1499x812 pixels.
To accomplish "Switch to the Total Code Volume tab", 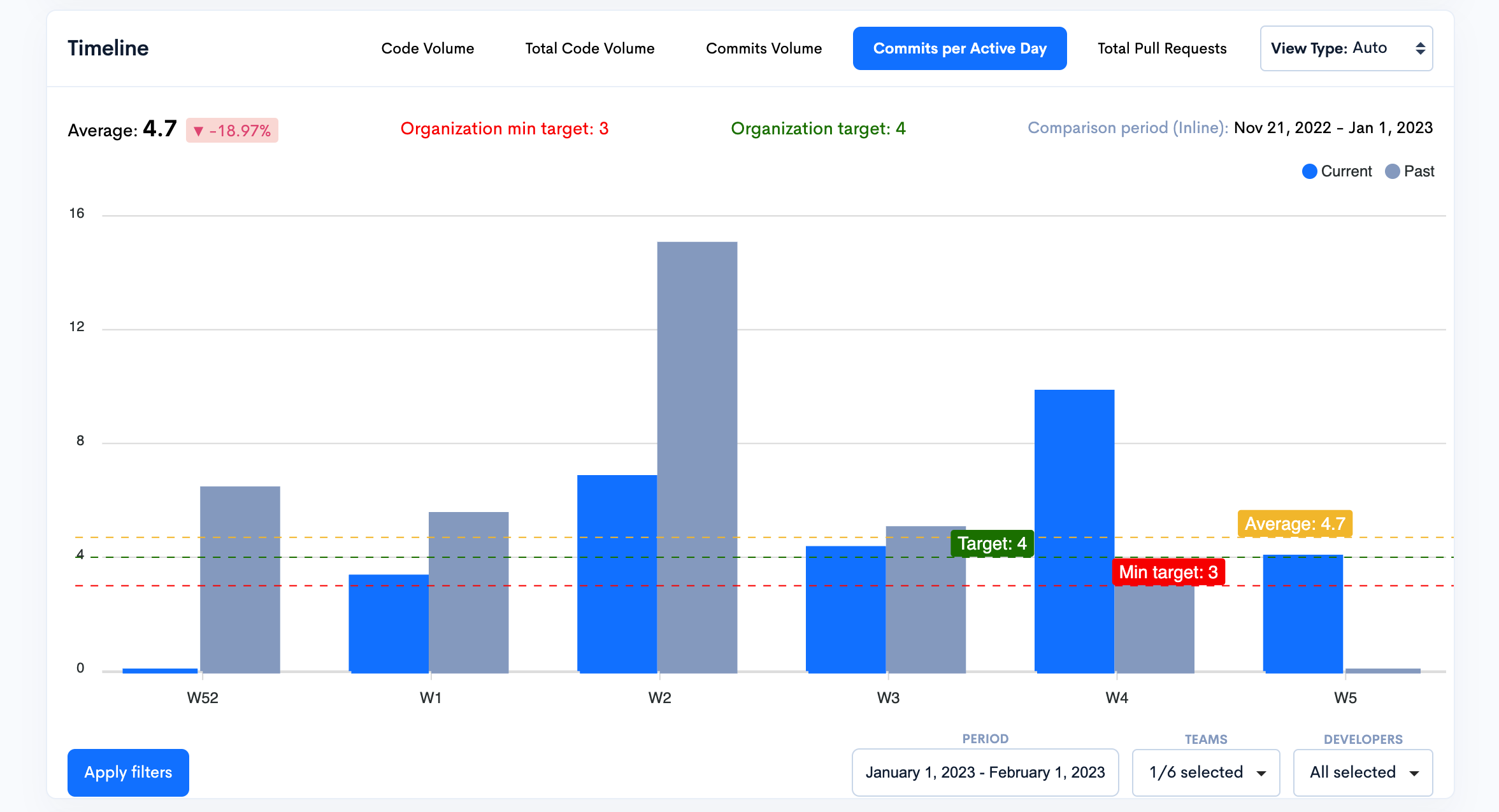I will [589, 48].
